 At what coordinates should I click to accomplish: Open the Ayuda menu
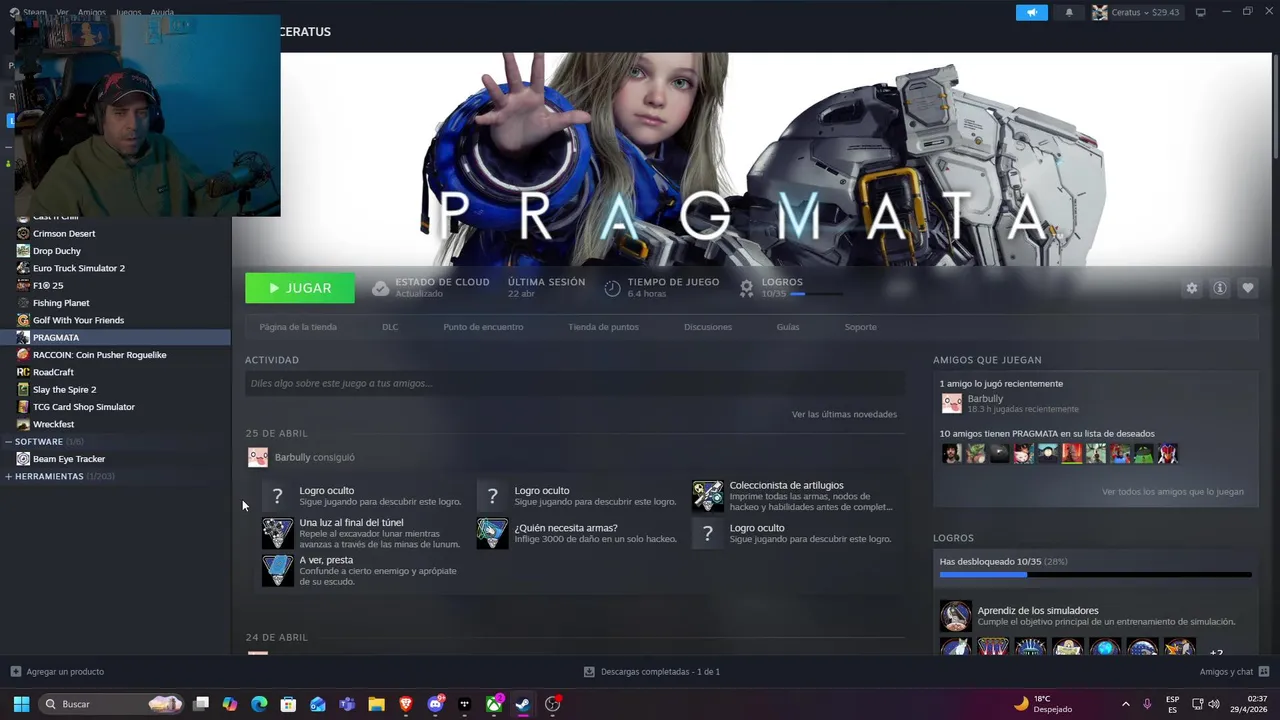(x=162, y=12)
